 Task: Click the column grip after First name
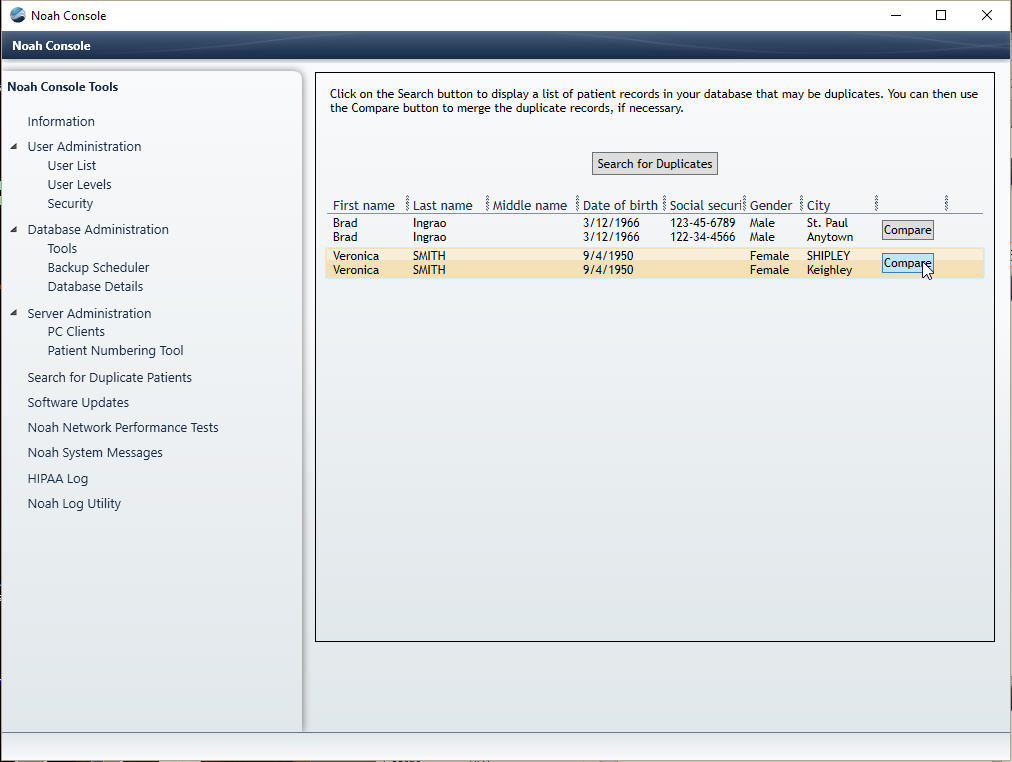coord(407,203)
